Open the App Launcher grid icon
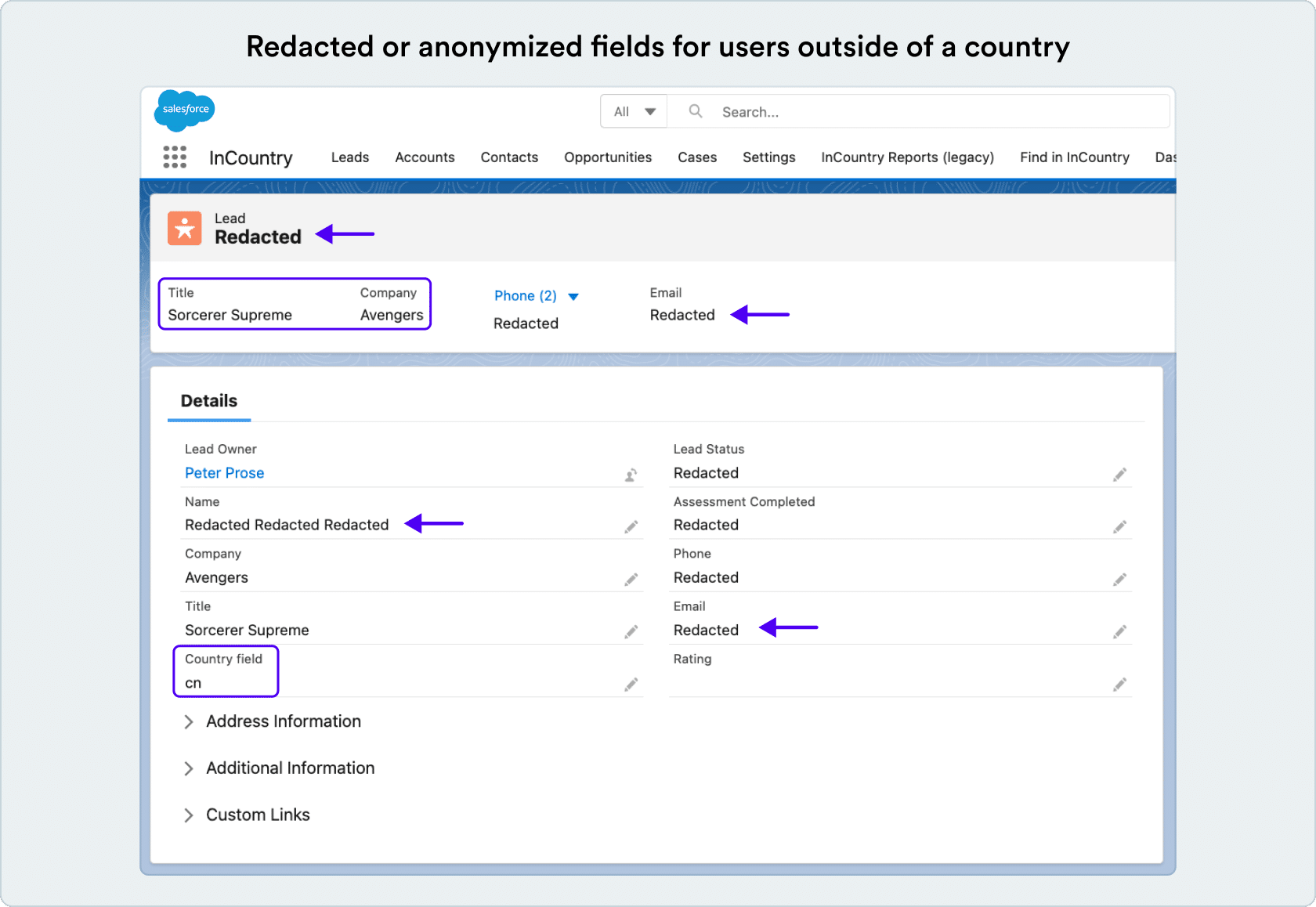 175,157
